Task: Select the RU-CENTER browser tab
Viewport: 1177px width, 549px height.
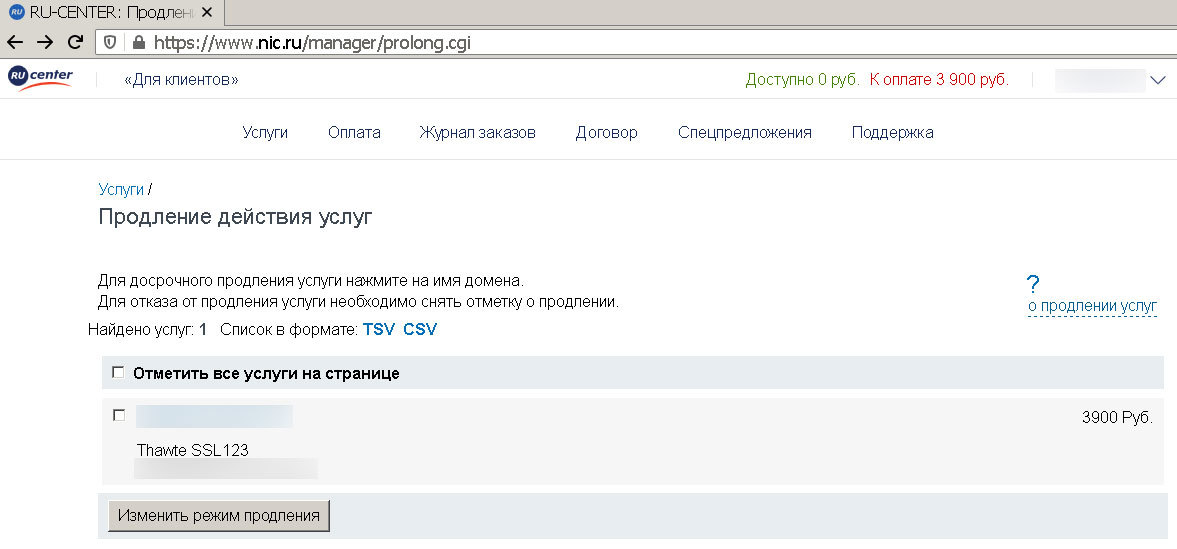Action: [x=110, y=12]
